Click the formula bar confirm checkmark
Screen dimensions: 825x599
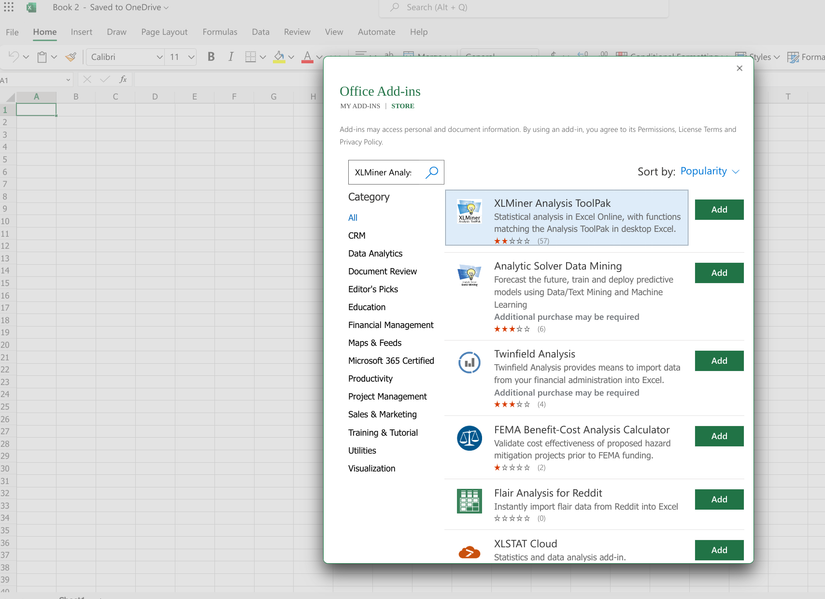click(x=105, y=79)
